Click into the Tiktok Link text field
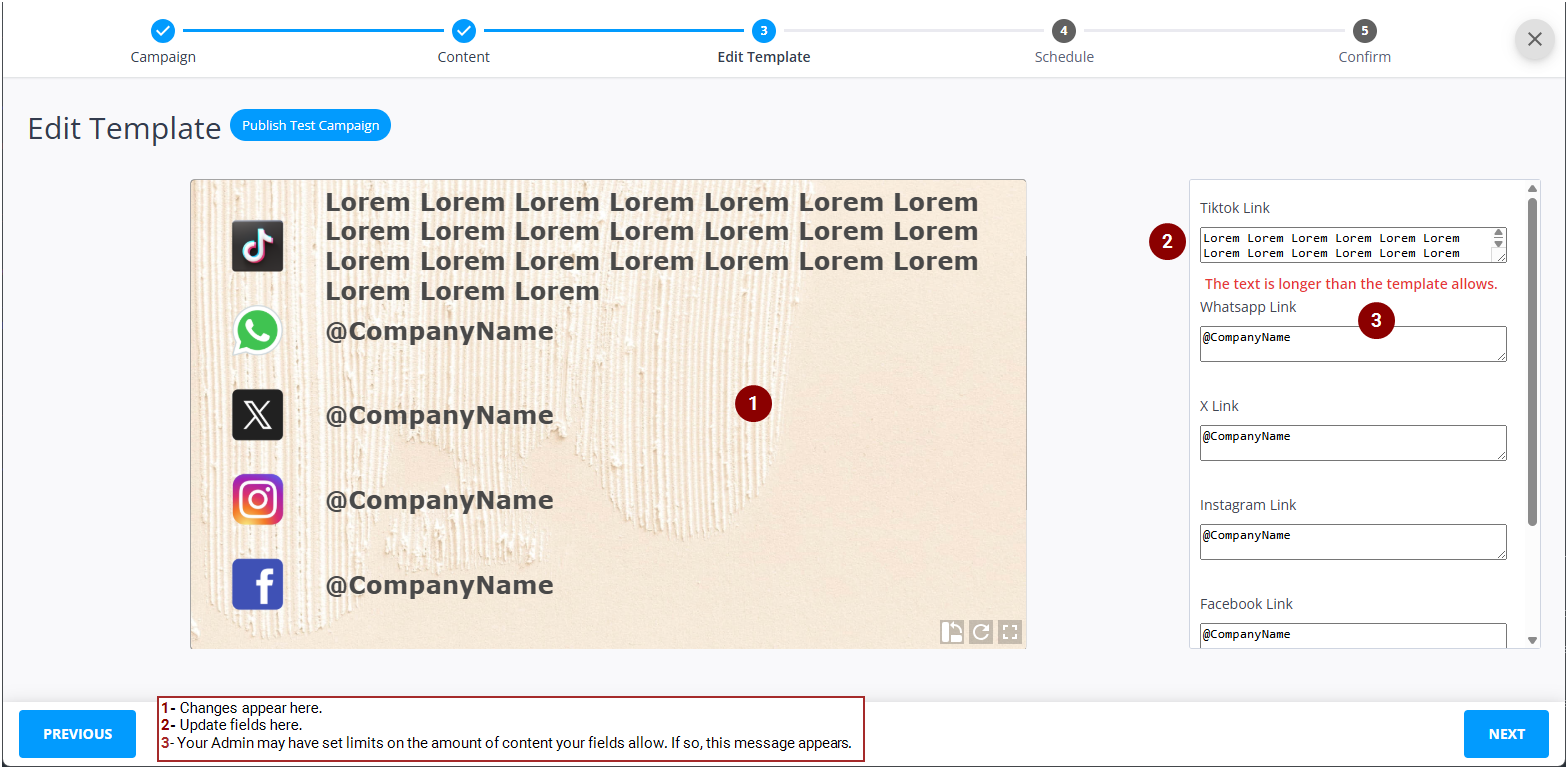1568x769 pixels. click(1345, 245)
